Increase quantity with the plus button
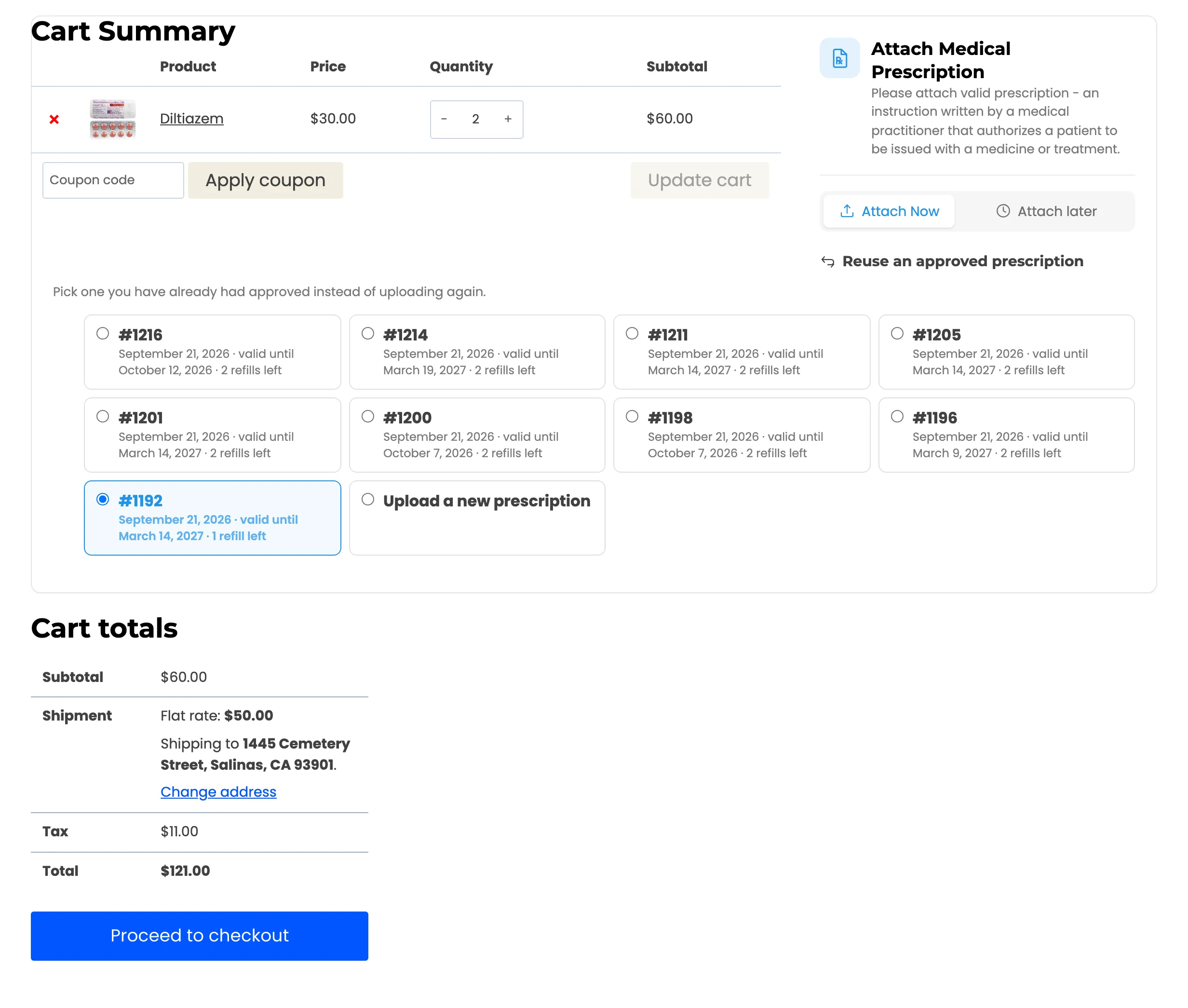Viewport: 1188px width, 1008px height. pos(508,119)
